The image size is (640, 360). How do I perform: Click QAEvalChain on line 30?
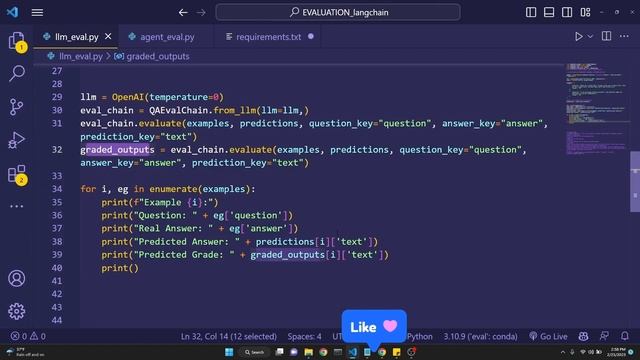point(178,110)
